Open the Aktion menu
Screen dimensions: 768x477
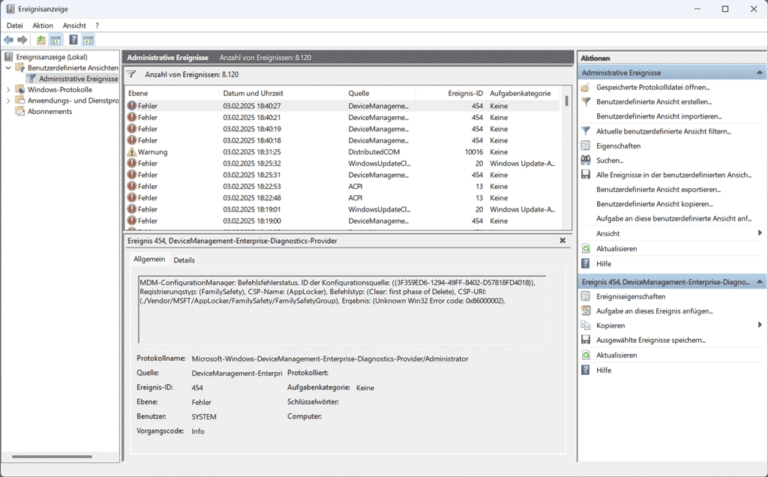pos(43,25)
